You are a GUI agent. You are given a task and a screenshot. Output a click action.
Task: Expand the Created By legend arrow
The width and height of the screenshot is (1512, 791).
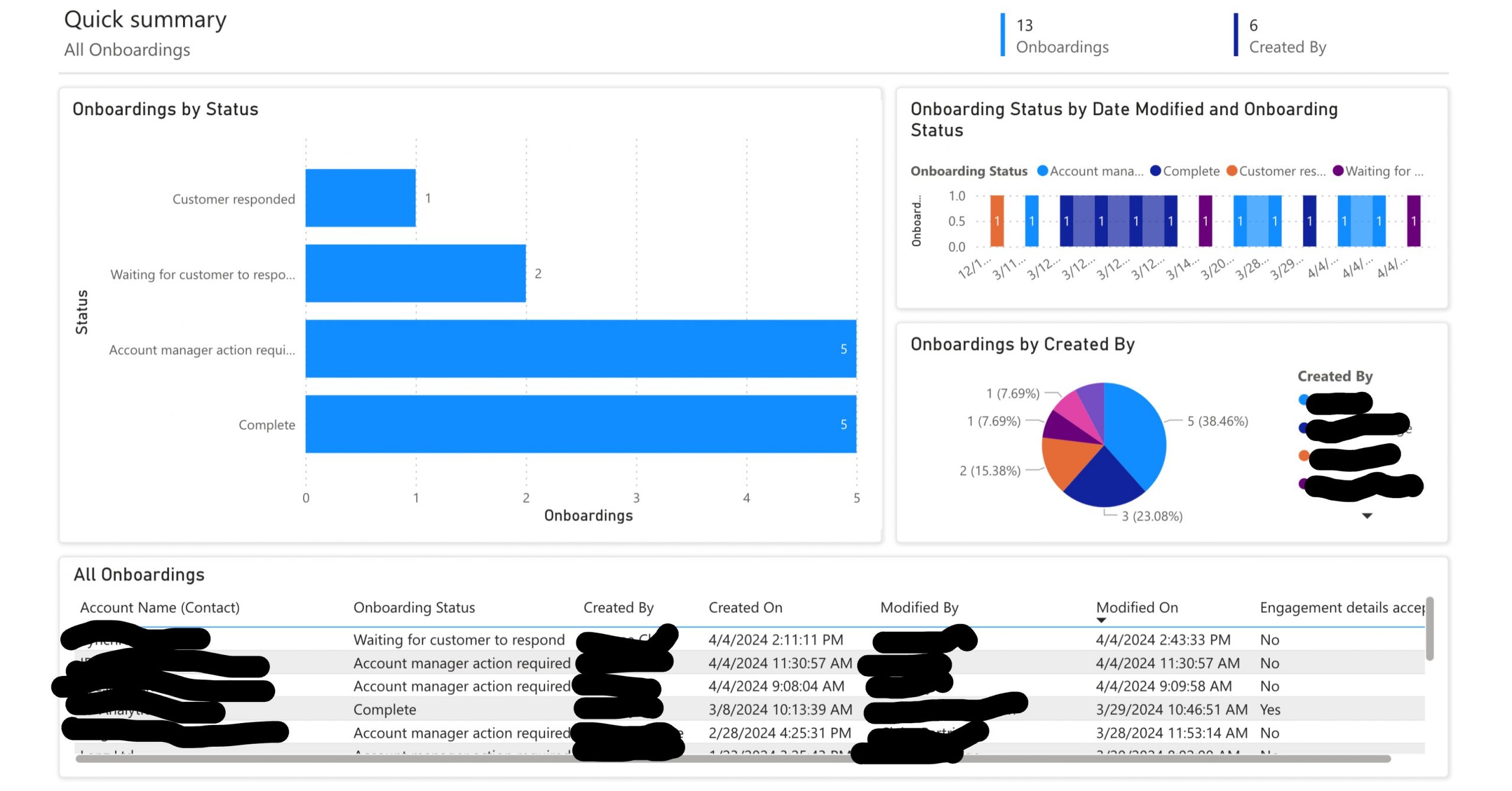point(1367,516)
